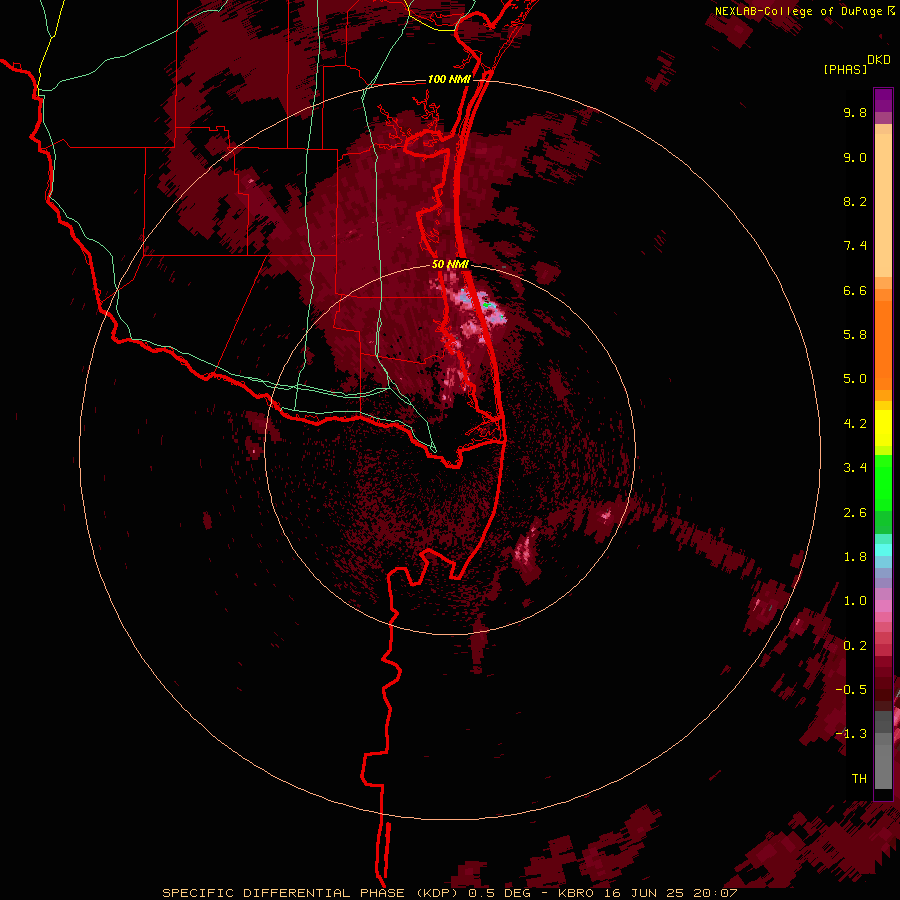The height and width of the screenshot is (900, 900).
Task: Click the 7.4 scale value
Action: (855, 246)
